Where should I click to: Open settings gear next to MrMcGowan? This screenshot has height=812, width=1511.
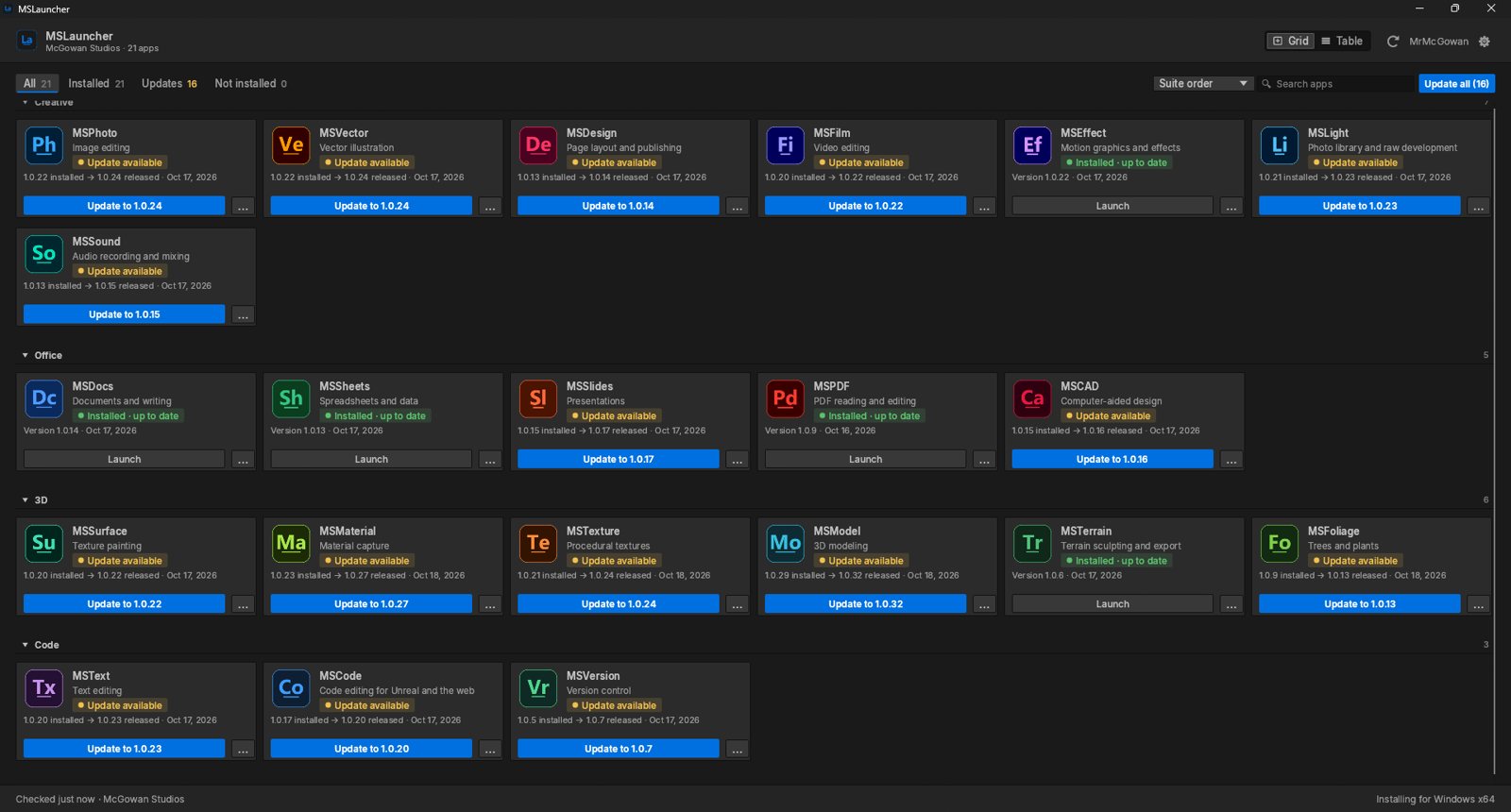coord(1485,42)
